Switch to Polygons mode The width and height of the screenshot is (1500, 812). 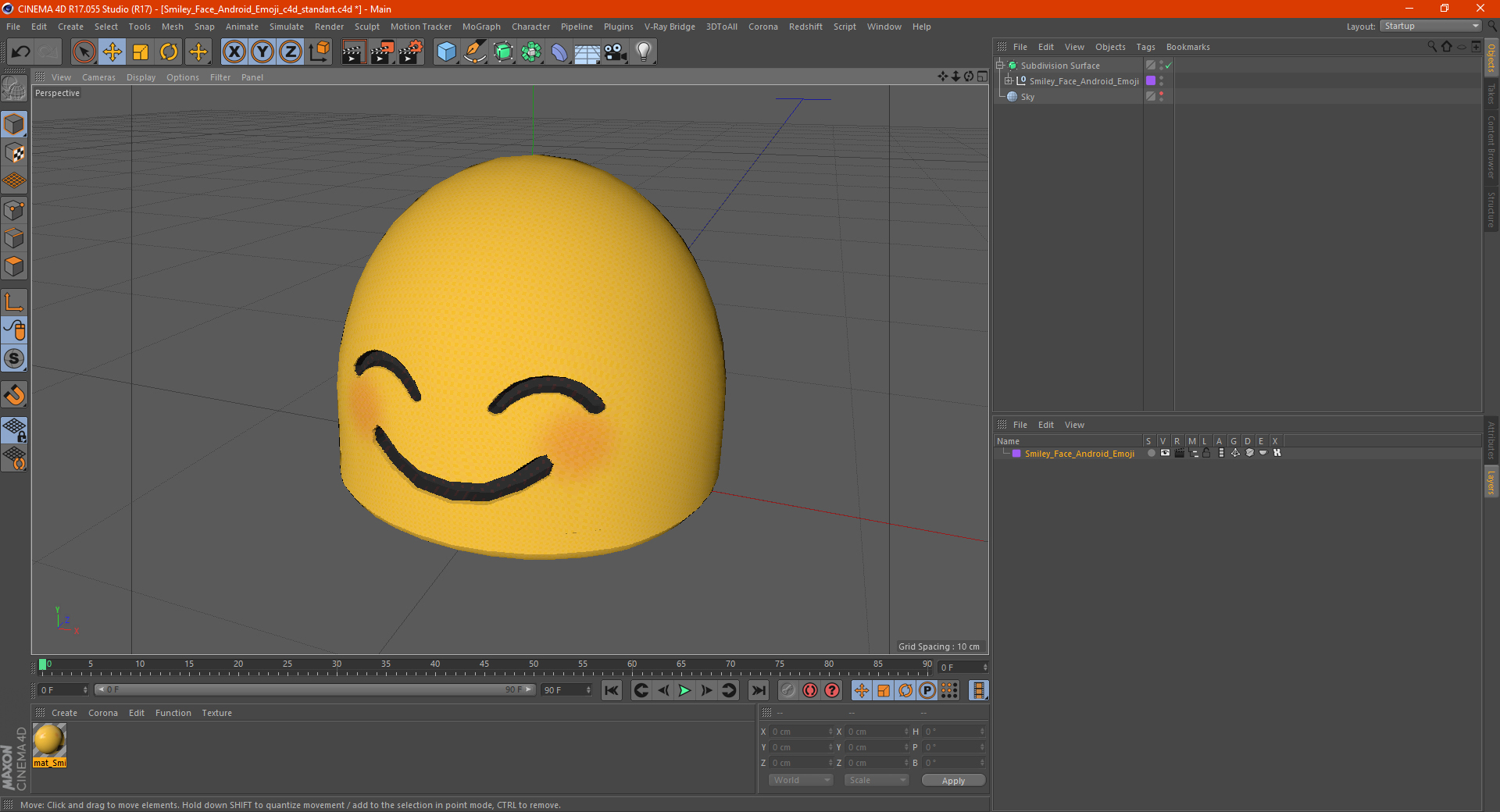coord(14,266)
